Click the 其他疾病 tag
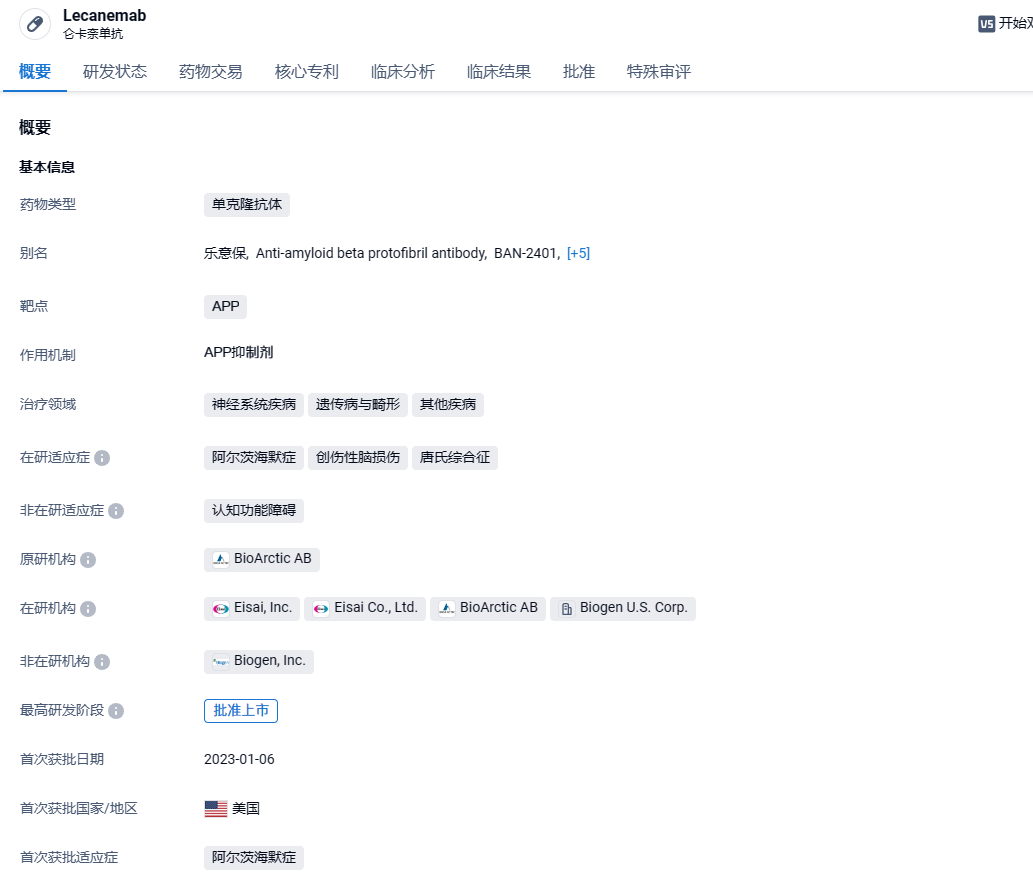The width and height of the screenshot is (1033, 889). [x=448, y=405]
